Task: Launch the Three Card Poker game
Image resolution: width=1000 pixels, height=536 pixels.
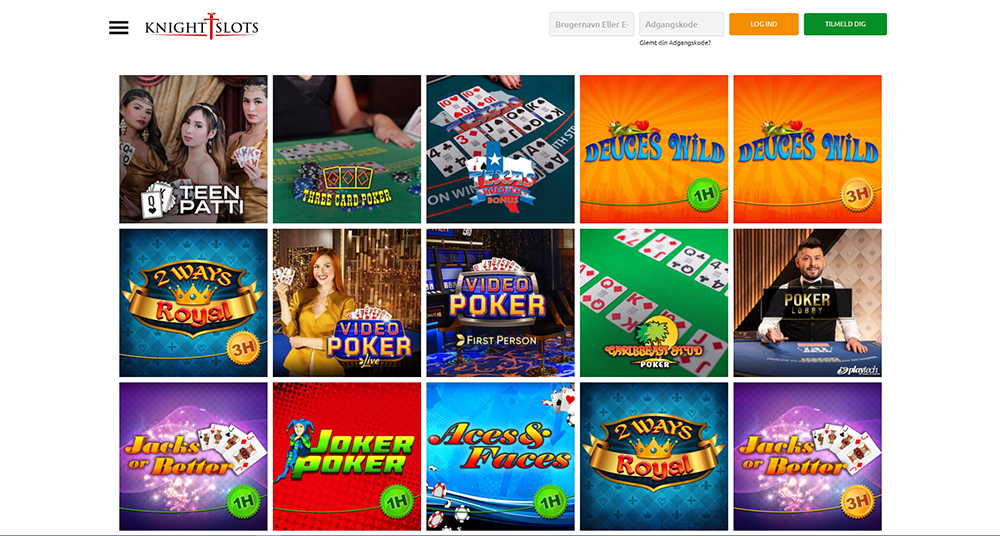Action: pos(347,149)
